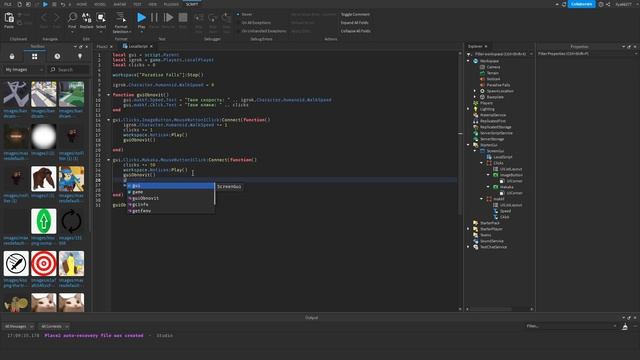The width and height of the screenshot is (640, 360).
Task: Open Toolbox Creations lightbulb tab
Action: [80, 56]
